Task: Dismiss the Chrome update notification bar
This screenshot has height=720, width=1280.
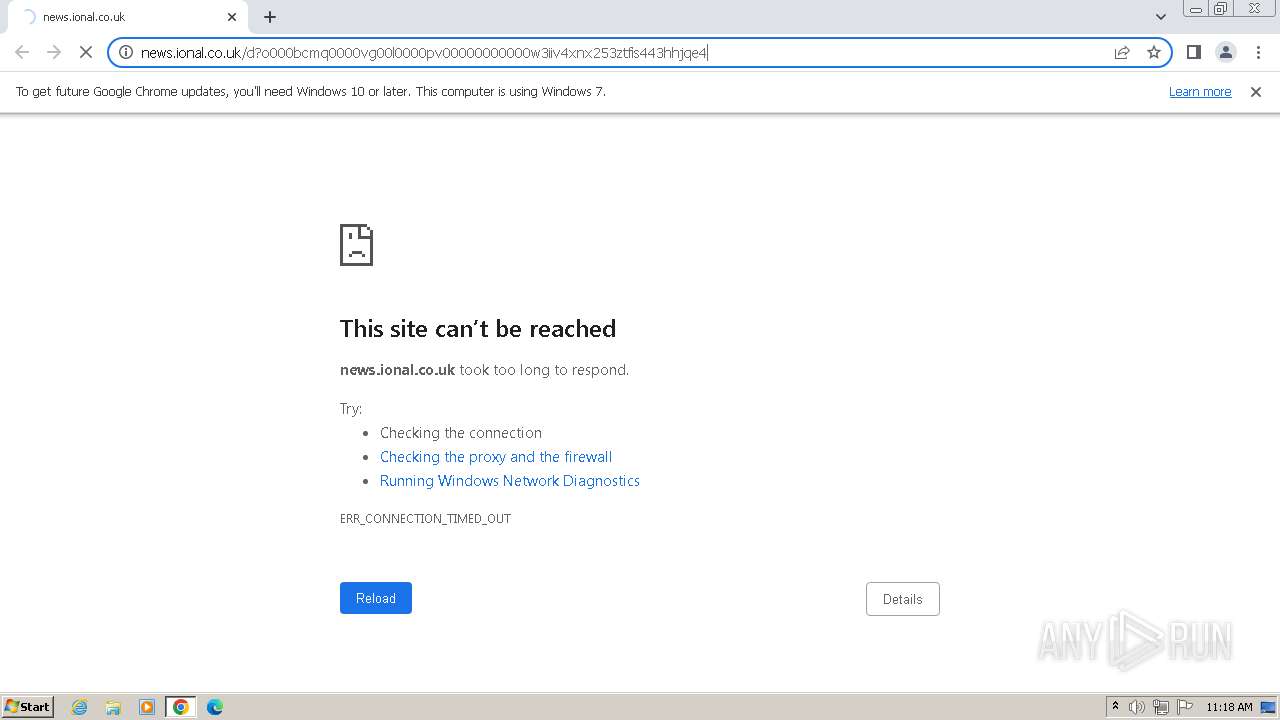Action: pos(1256,92)
